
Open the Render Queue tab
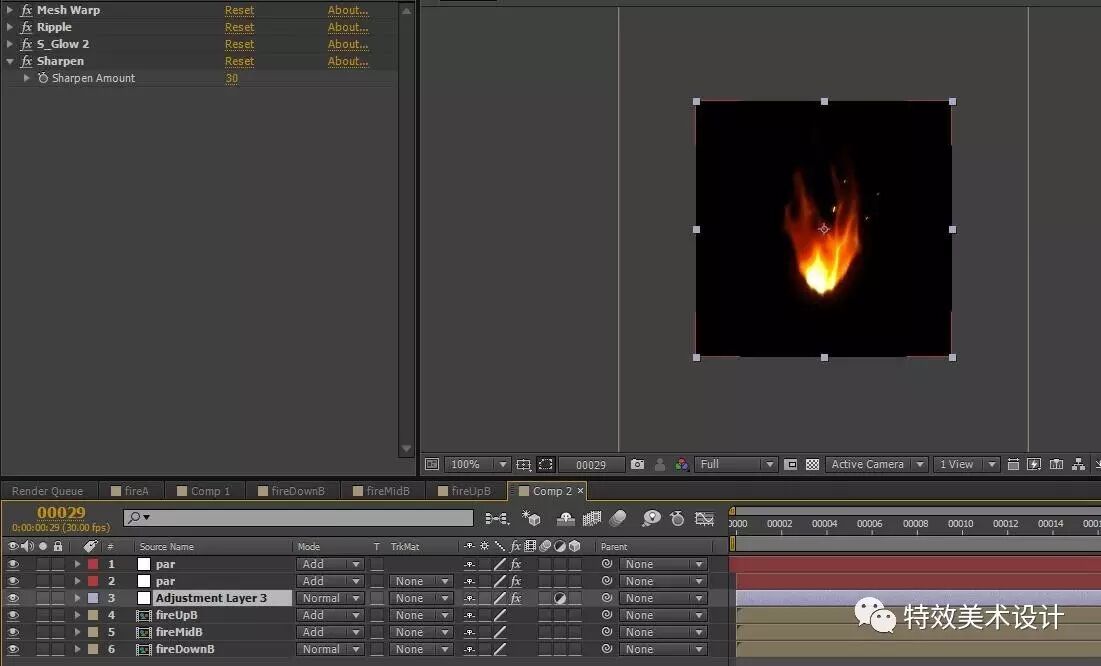pos(48,490)
